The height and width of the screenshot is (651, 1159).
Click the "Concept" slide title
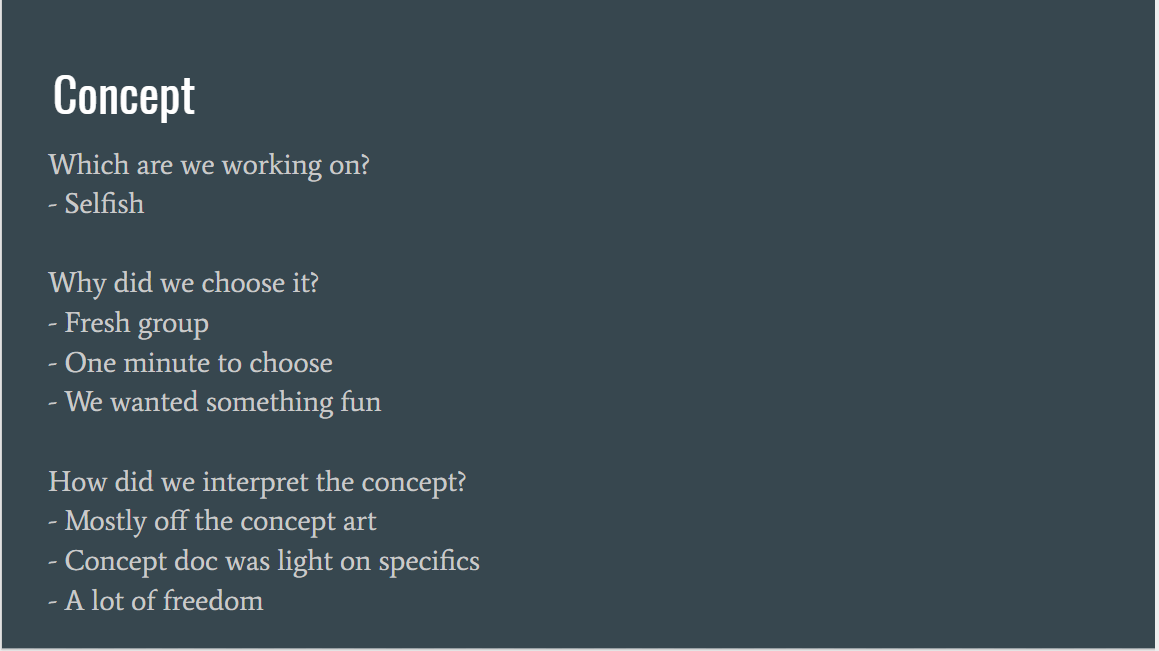(x=124, y=96)
